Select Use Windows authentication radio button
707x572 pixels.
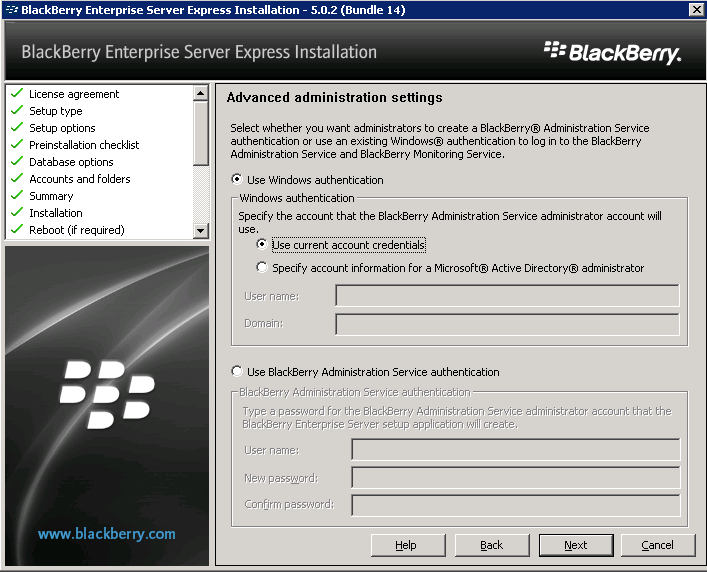pyautogui.click(x=237, y=180)
